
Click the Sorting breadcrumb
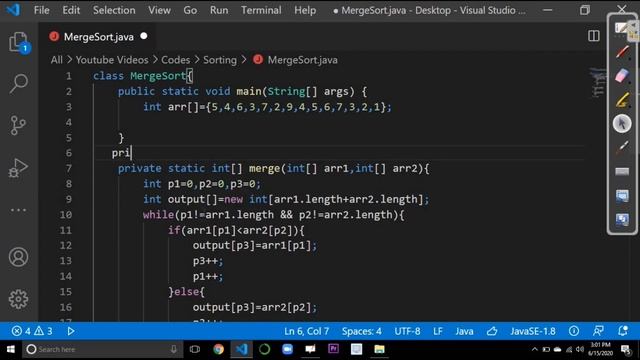tap(220, 60)
